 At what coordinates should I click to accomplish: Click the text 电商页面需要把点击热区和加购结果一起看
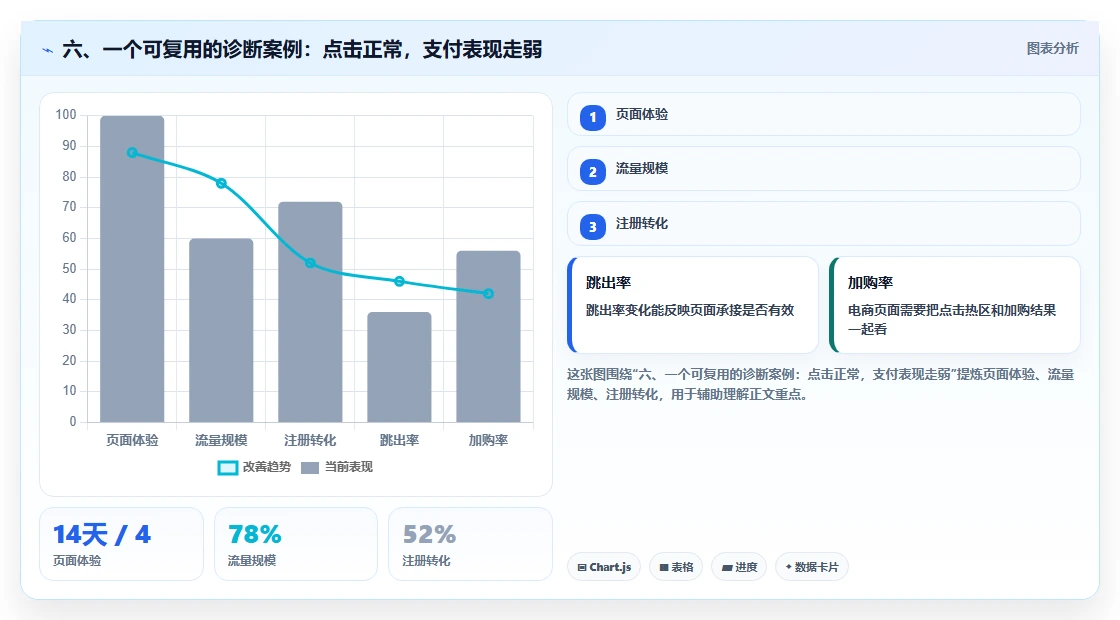click(x=952, y=320)
